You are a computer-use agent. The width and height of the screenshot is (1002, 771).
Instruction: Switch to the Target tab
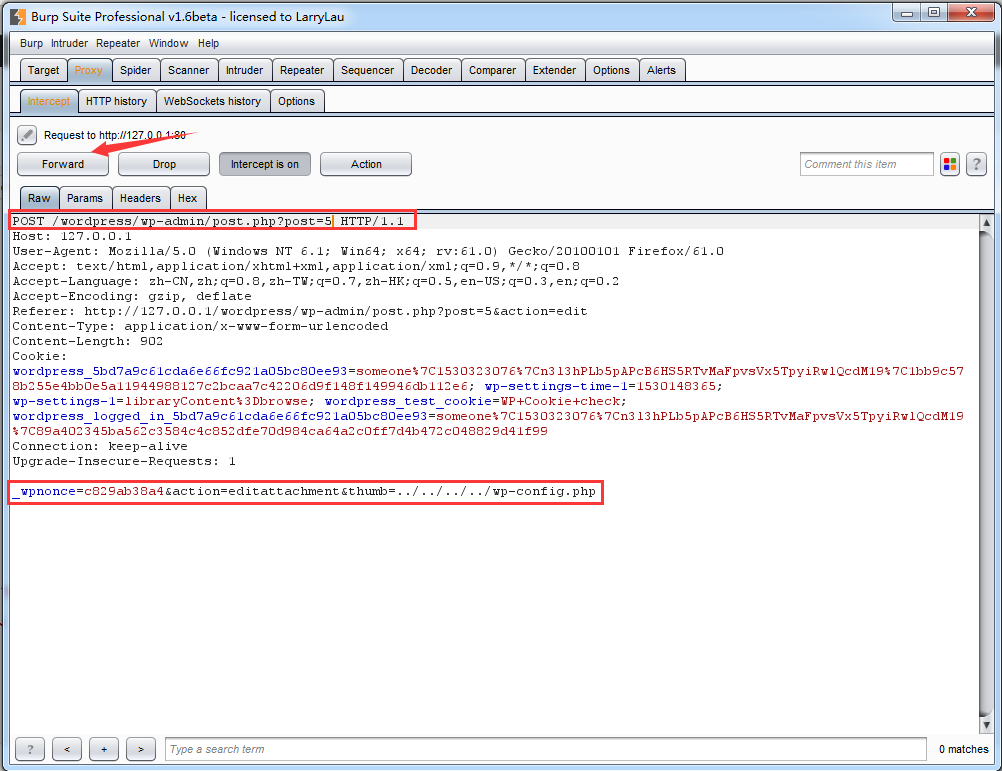[x=43, y=70]
